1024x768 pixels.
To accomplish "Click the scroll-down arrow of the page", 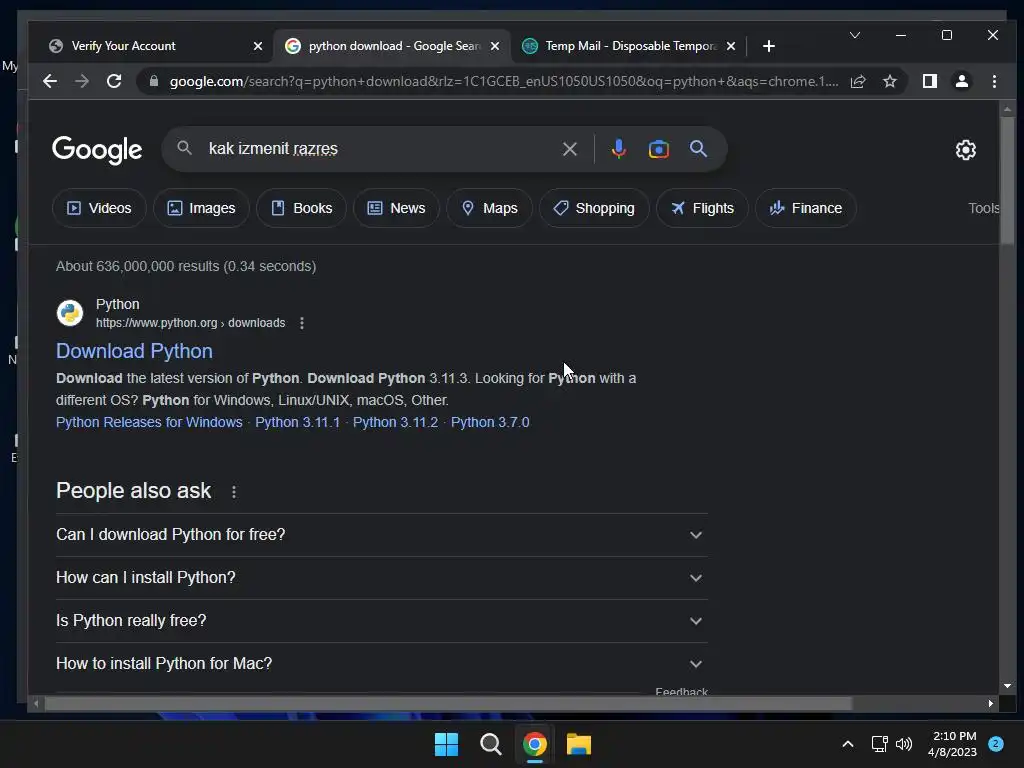I will [x=1007, y=686].
